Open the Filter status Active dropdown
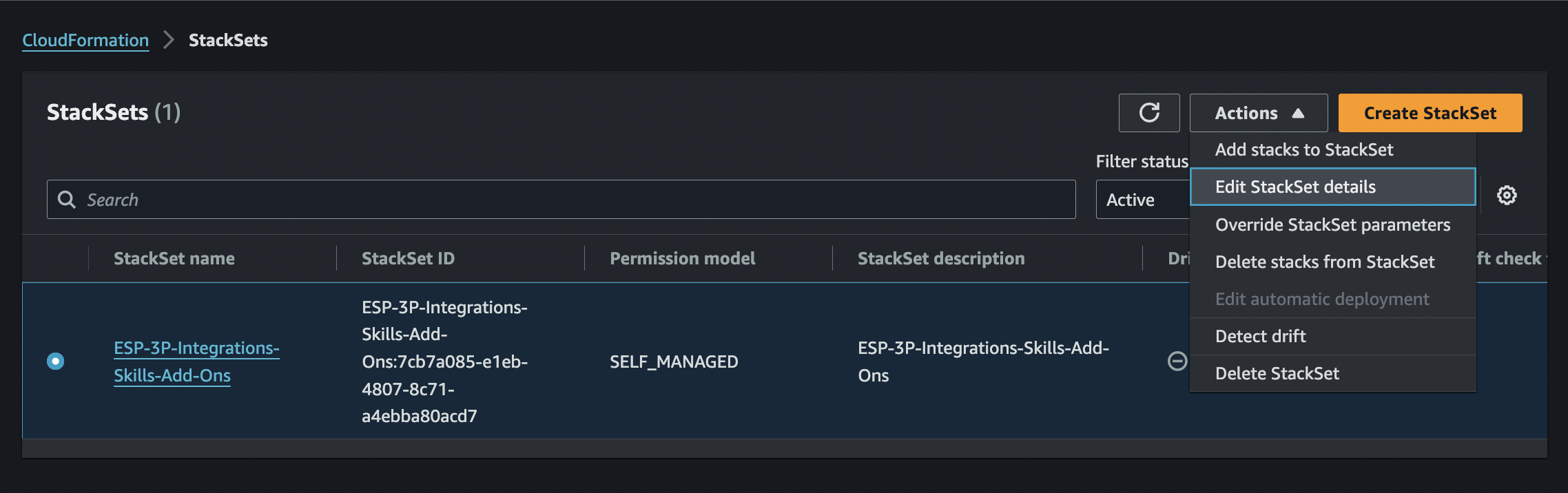 click(1144, 200)
